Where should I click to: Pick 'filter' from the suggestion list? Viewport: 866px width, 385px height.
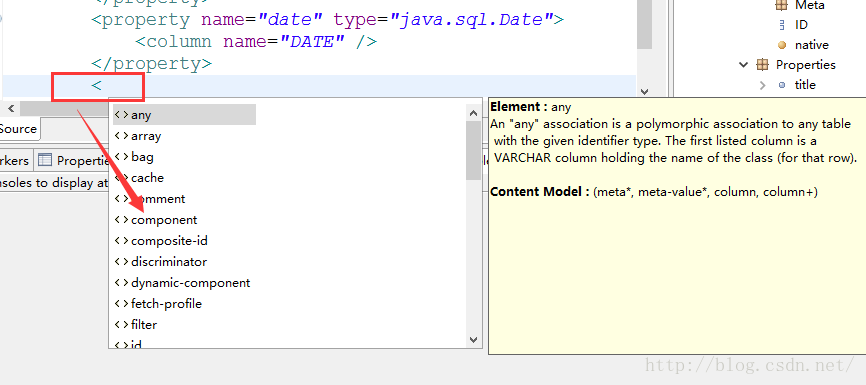point(144,325)
